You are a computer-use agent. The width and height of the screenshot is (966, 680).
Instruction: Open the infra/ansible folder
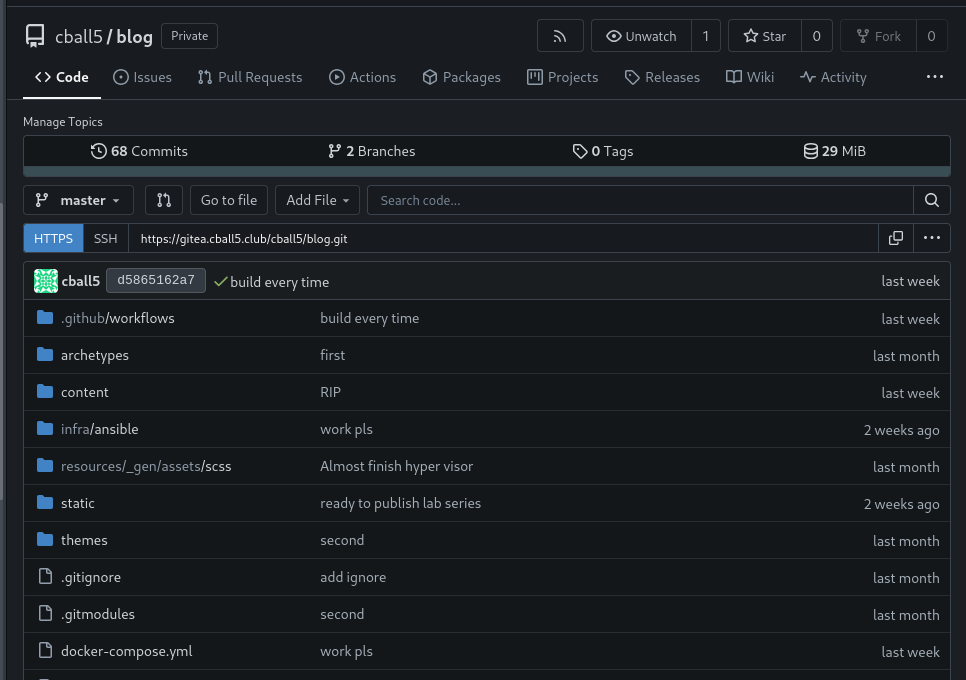coord(99,429)
